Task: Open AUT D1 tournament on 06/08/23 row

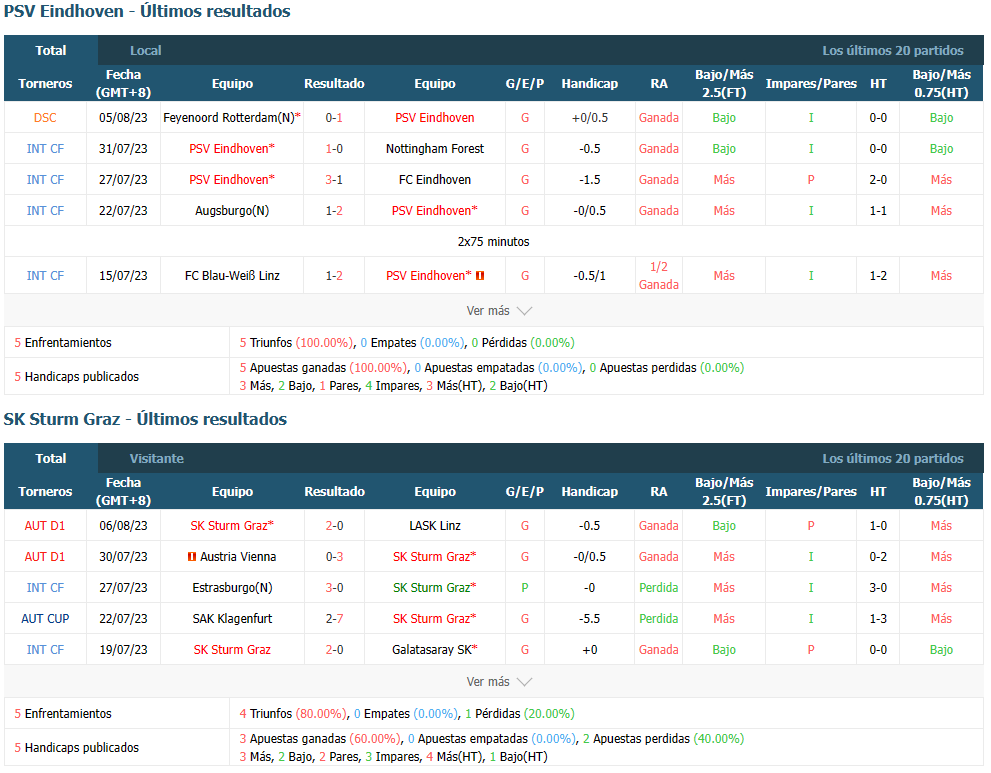Action: tap(45, 526)
